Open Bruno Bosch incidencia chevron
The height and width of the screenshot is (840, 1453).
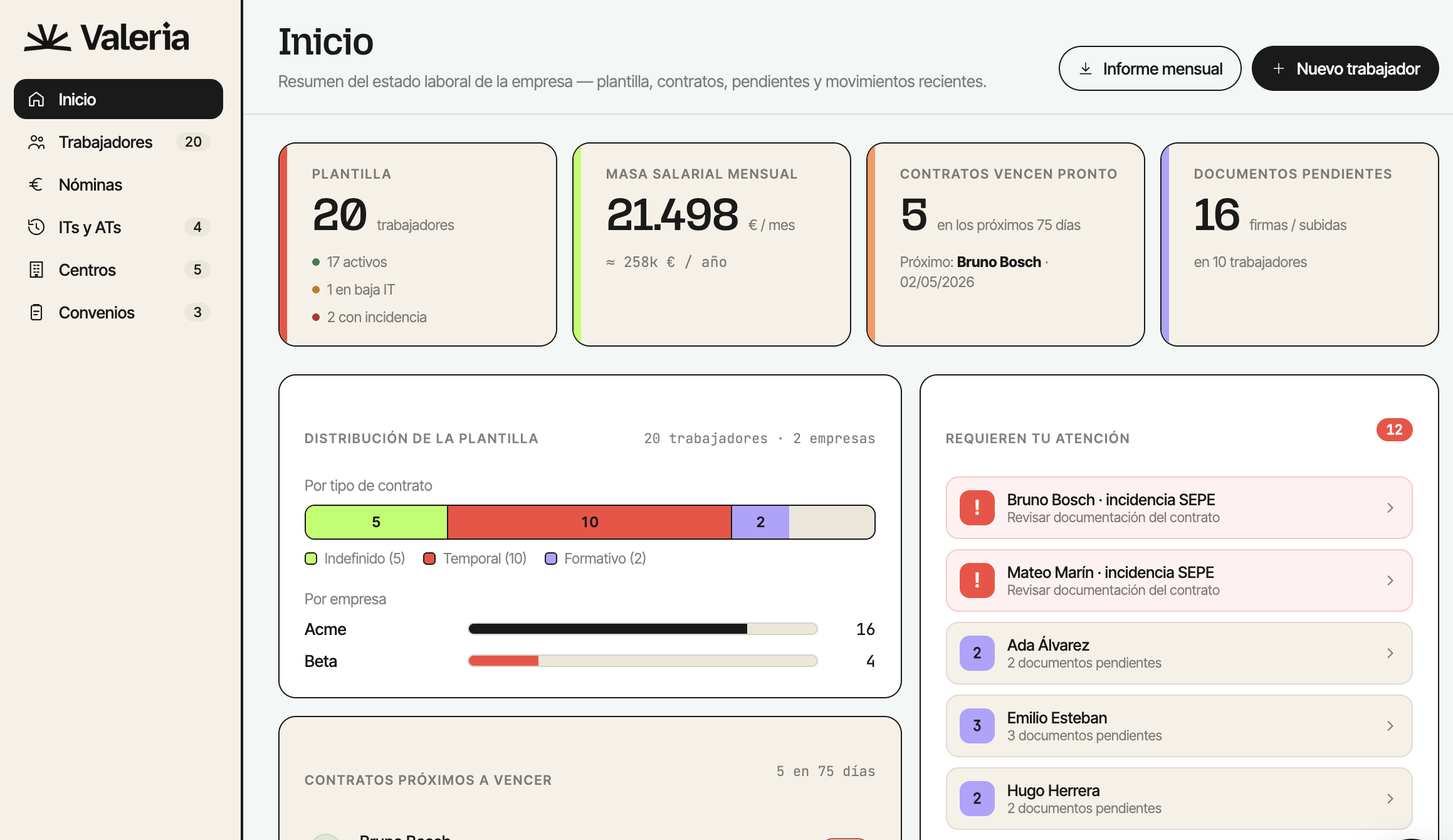tap(1390, 508)
